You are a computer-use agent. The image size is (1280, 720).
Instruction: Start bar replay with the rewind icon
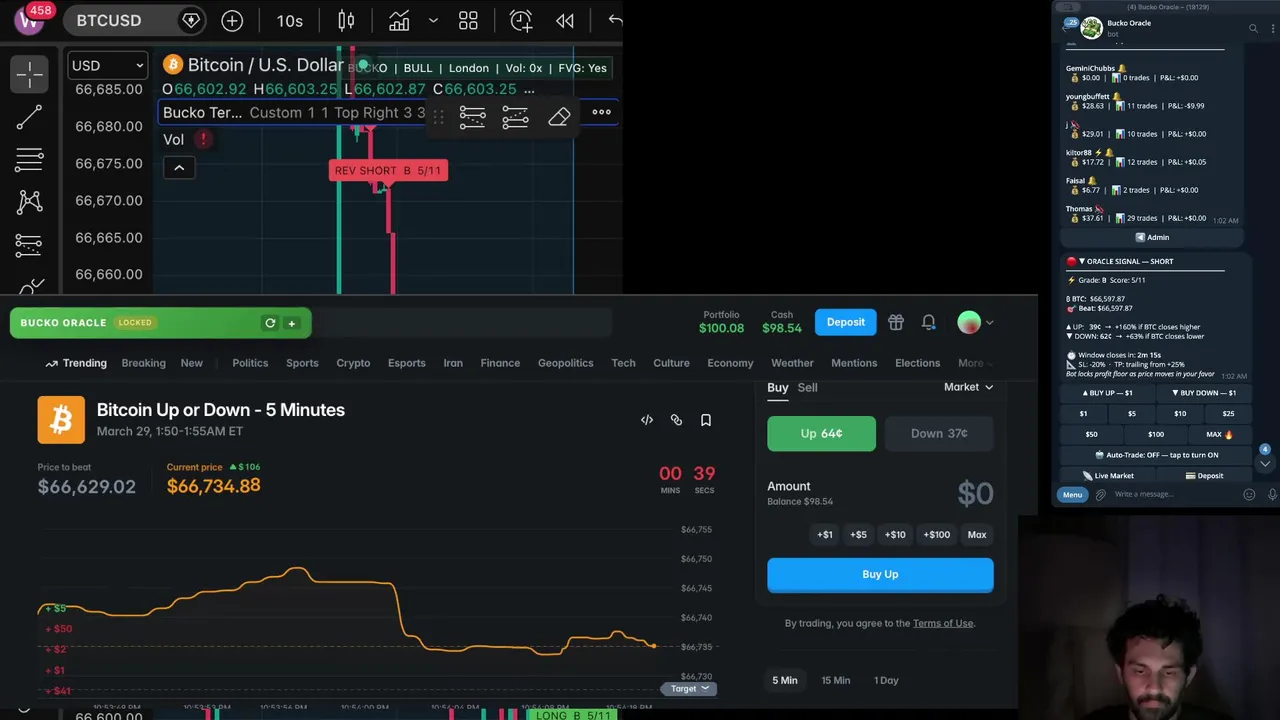[565, 20]
